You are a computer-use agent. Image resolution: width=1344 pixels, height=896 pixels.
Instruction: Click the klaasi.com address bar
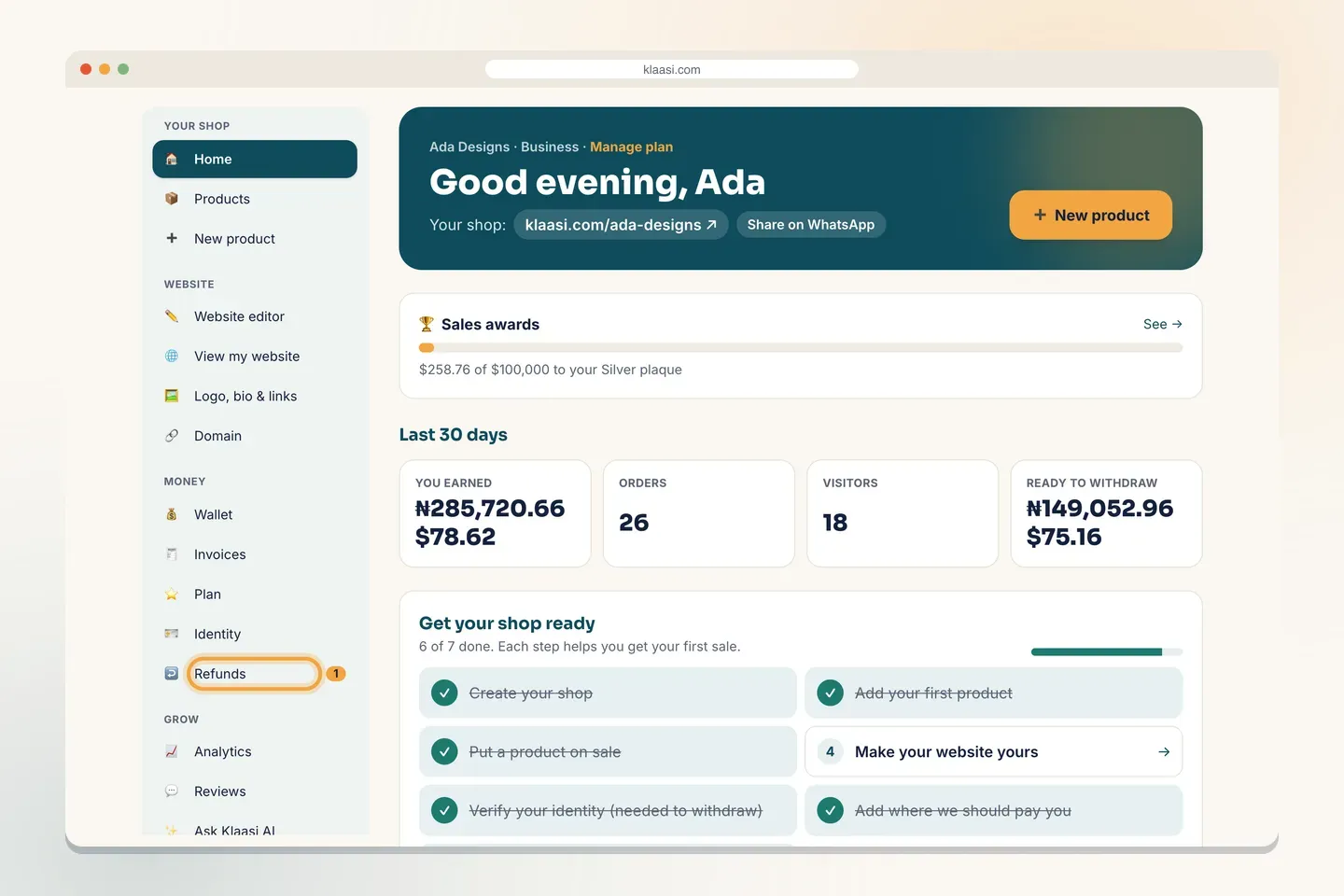pos(672,69)
